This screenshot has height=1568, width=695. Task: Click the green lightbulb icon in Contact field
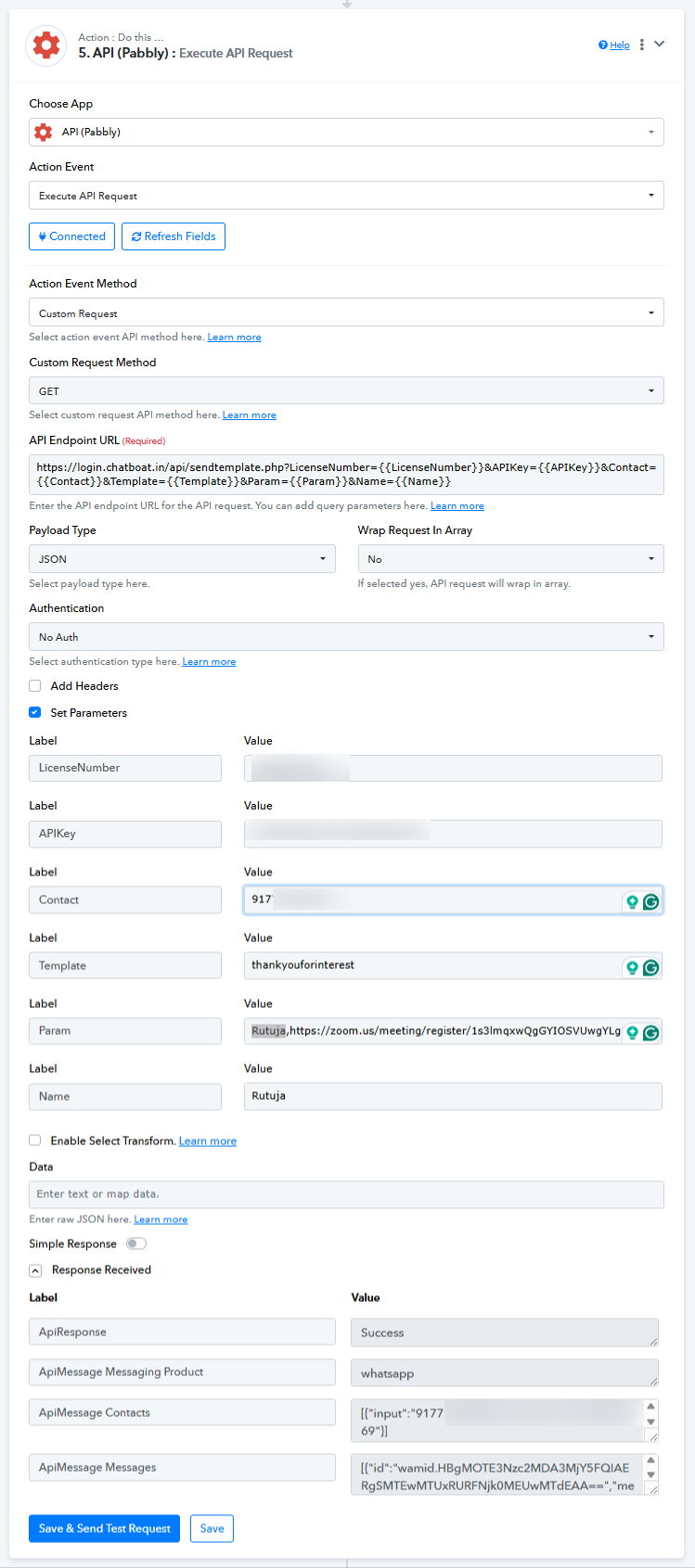(x=632, y=901)
